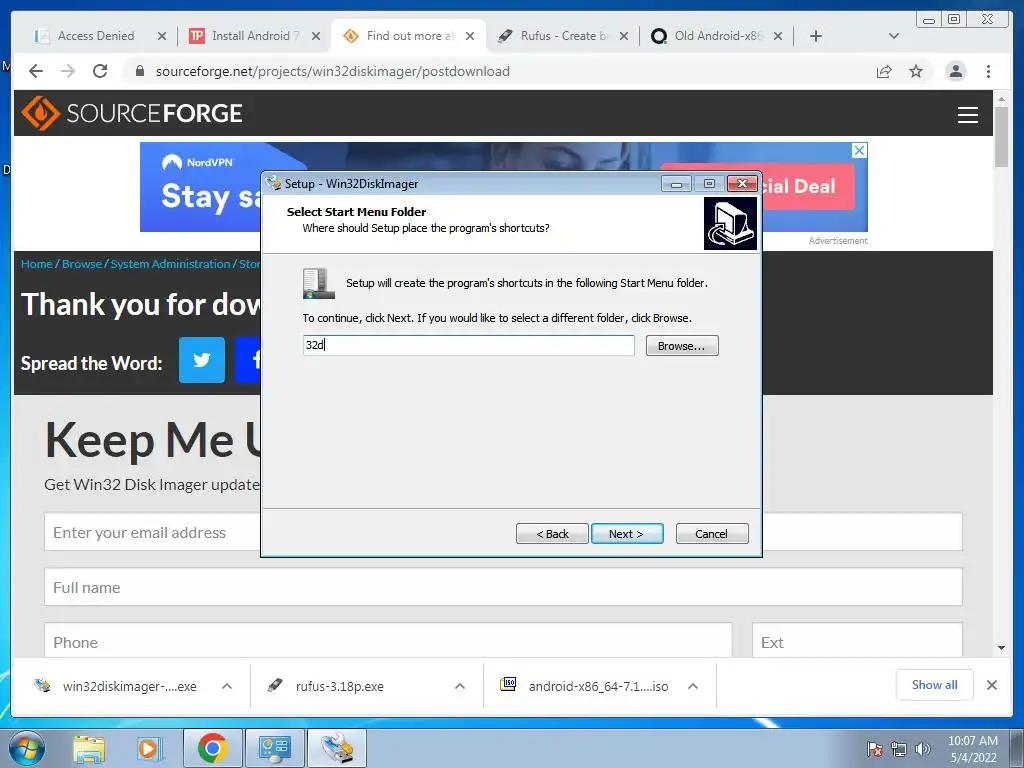Click the Setup dialog title icon
This screenshot has width=1024, height=768.
pos(274,184)
